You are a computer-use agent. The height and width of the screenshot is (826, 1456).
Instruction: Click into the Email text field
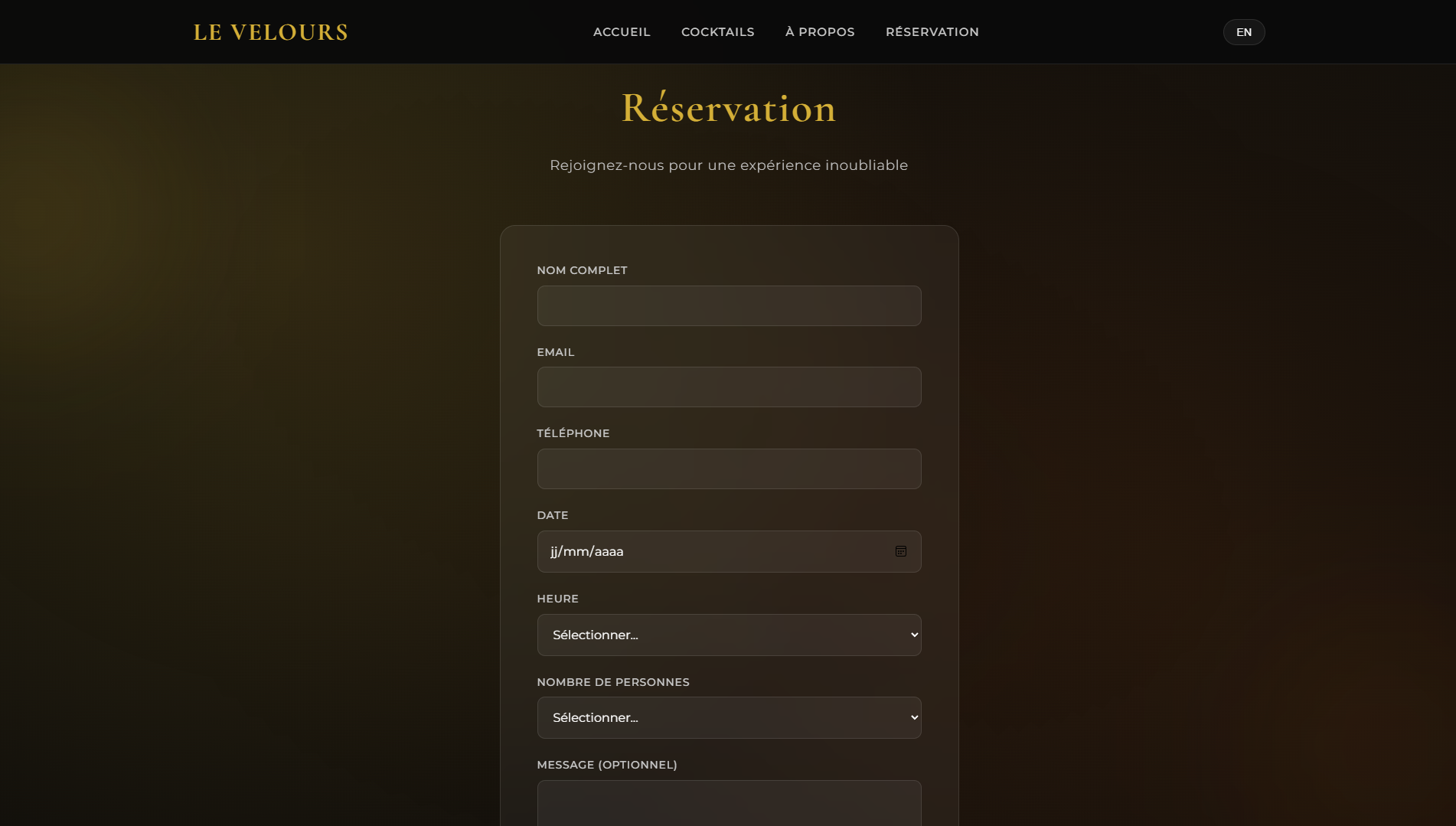point(729,387)
